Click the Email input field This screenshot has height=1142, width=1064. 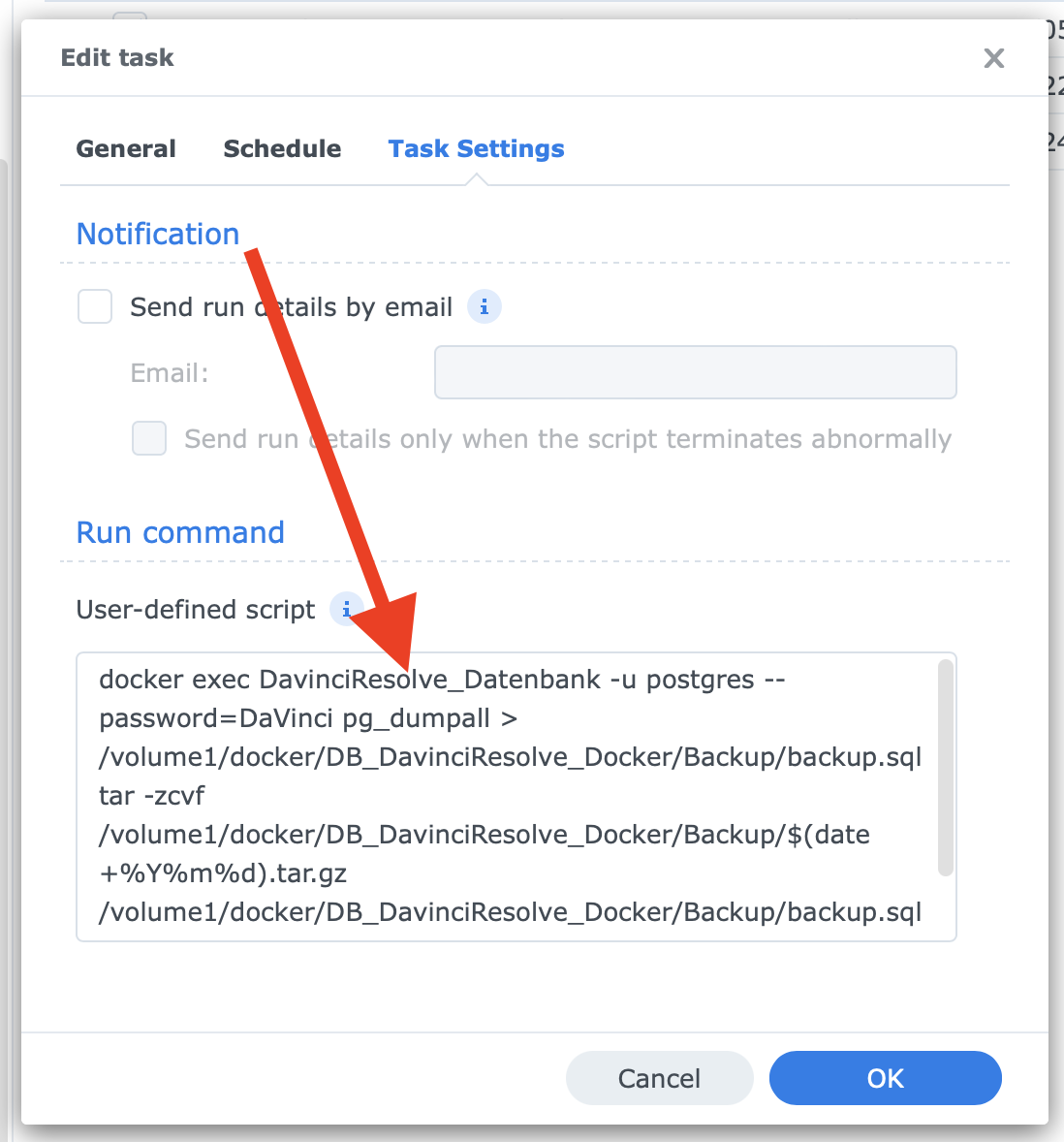(x=695, y=372)
